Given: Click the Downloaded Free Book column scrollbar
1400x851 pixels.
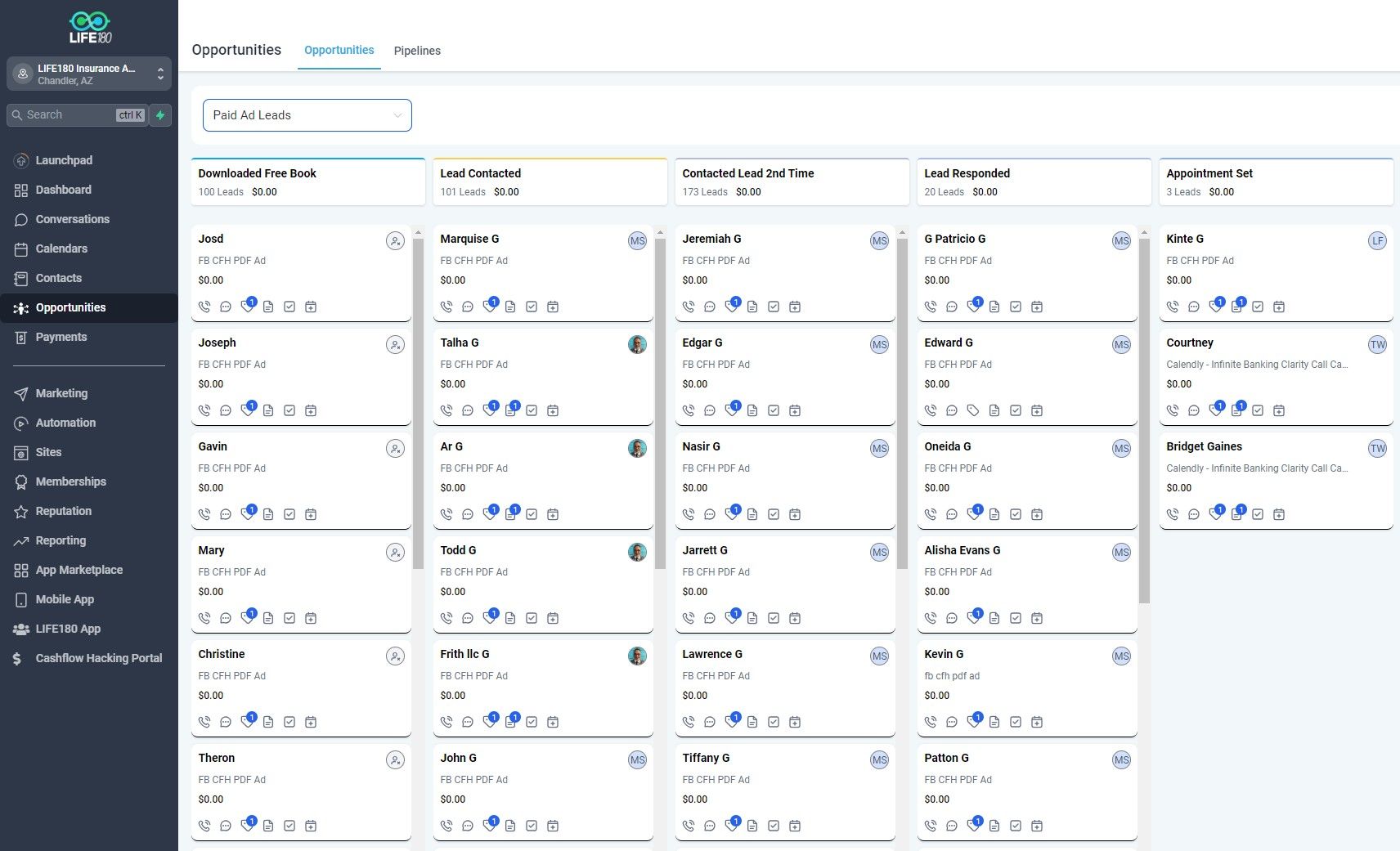Looking at the screenshot, I should click(418, 403).
